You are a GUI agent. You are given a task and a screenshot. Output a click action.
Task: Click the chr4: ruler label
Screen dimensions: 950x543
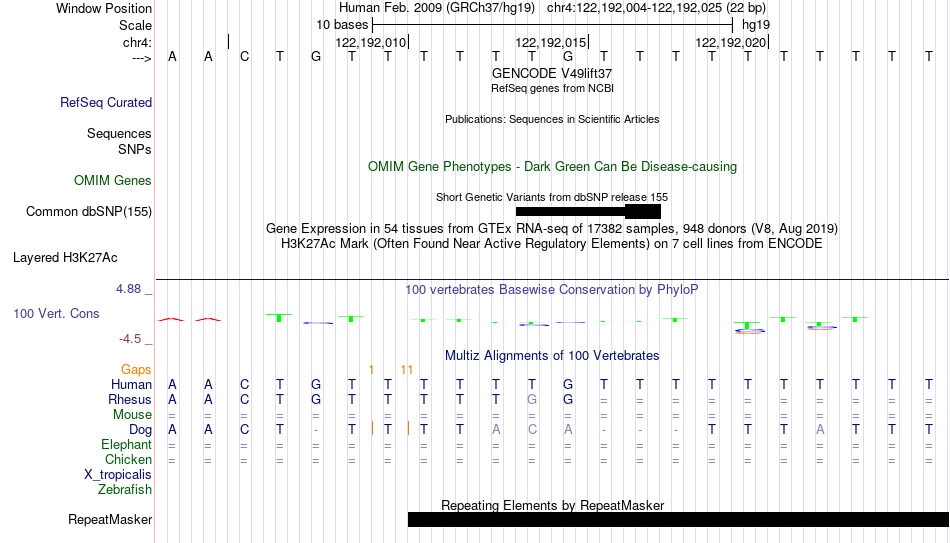[x=138, y=42]
